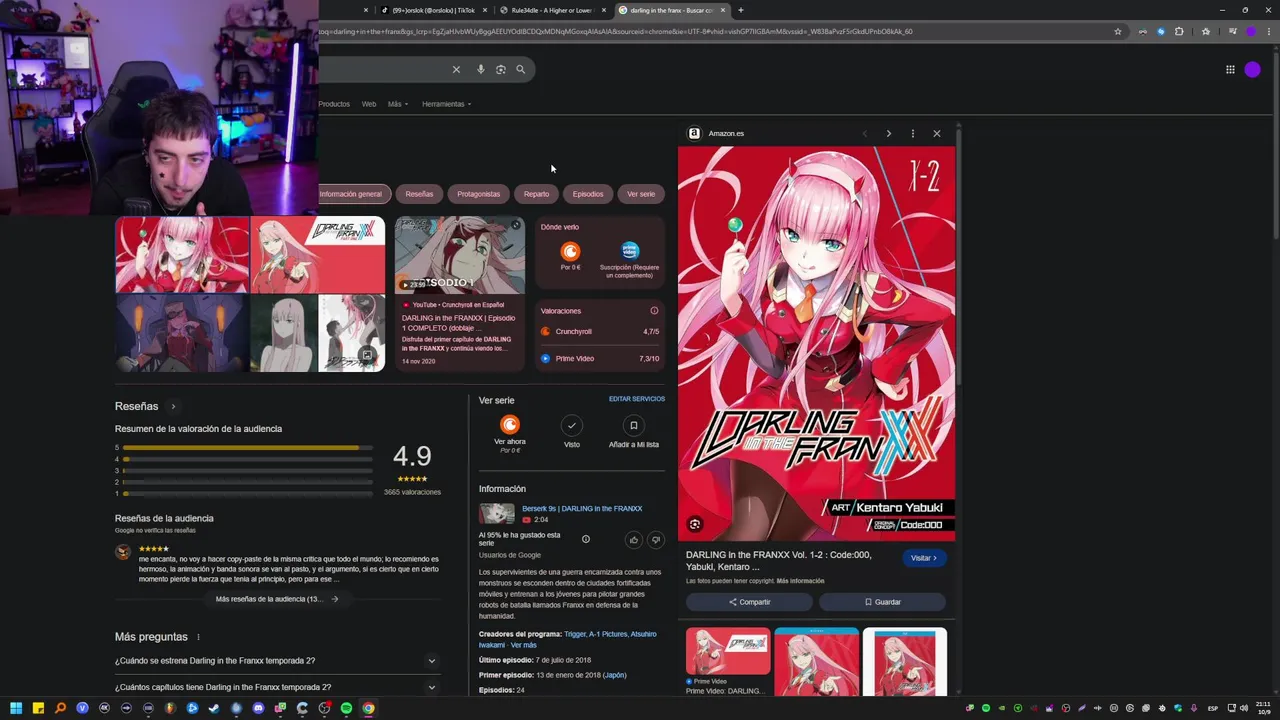Click the Guardar button
Screen dimensions: 1280x720
pyautogui.click(x=882, y=602)
